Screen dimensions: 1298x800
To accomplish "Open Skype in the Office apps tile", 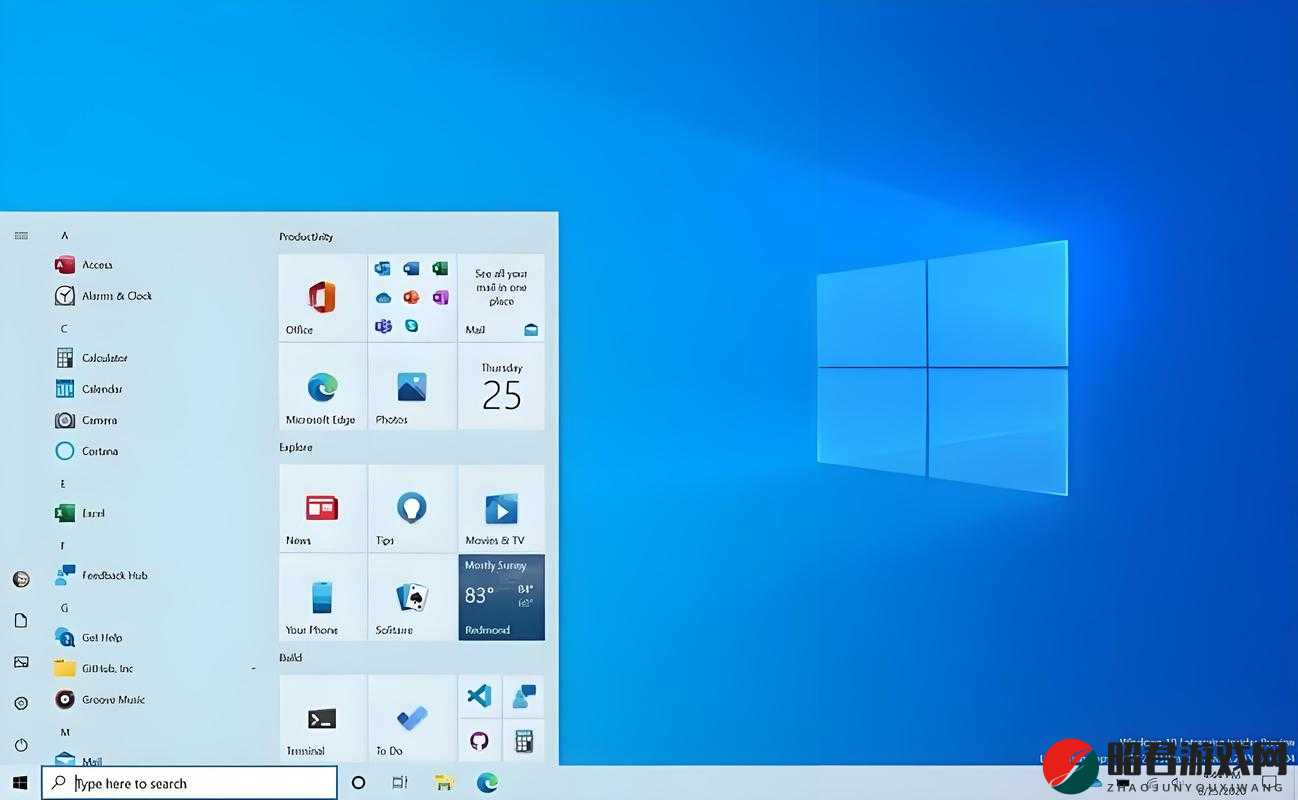I will 411,326.
